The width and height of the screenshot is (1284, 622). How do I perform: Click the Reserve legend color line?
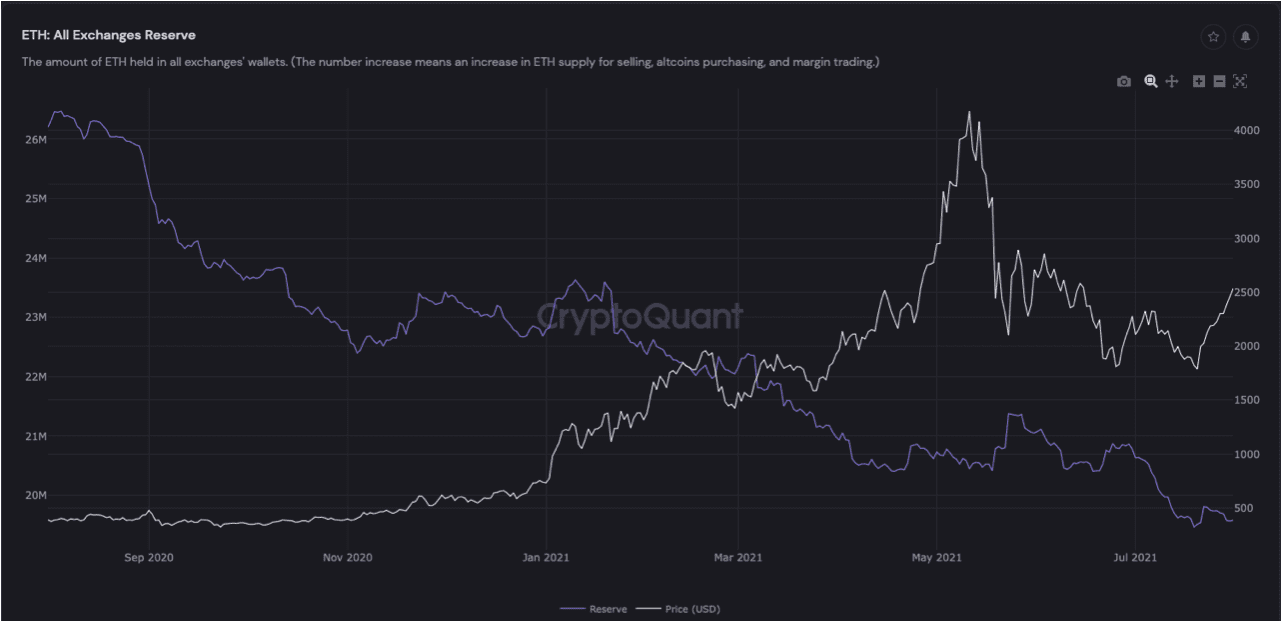point(573,608)
